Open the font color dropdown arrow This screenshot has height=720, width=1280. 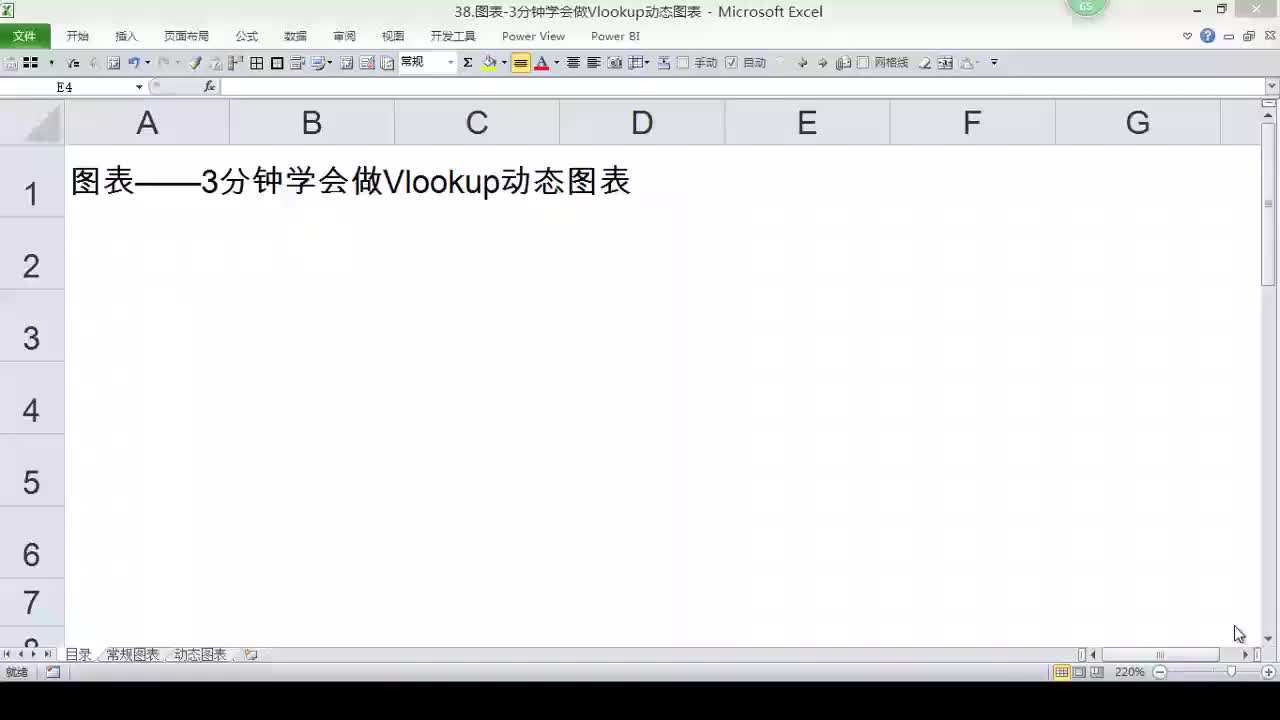557,62
